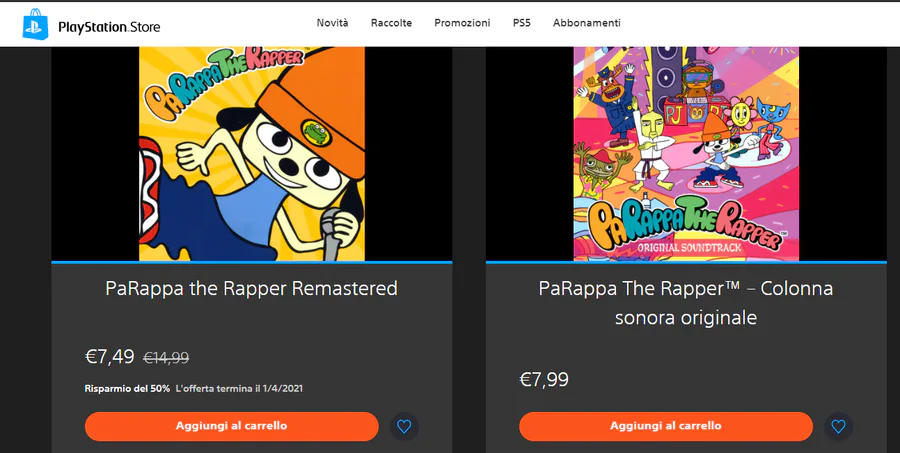Open the Original Soundtrack cover image
Image resolution: width=900 pixels, height=453 pixels.
tap(686, 153)
